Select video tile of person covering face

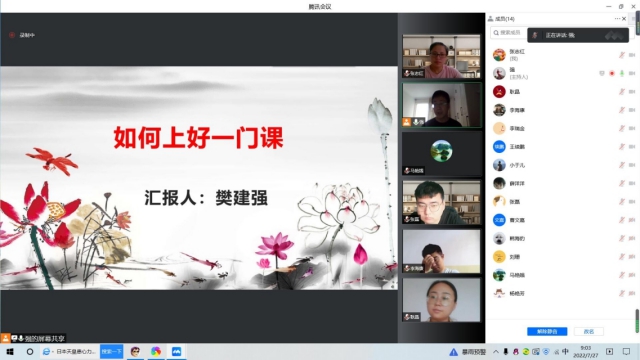pyautogui.click(x=441, y=251)
